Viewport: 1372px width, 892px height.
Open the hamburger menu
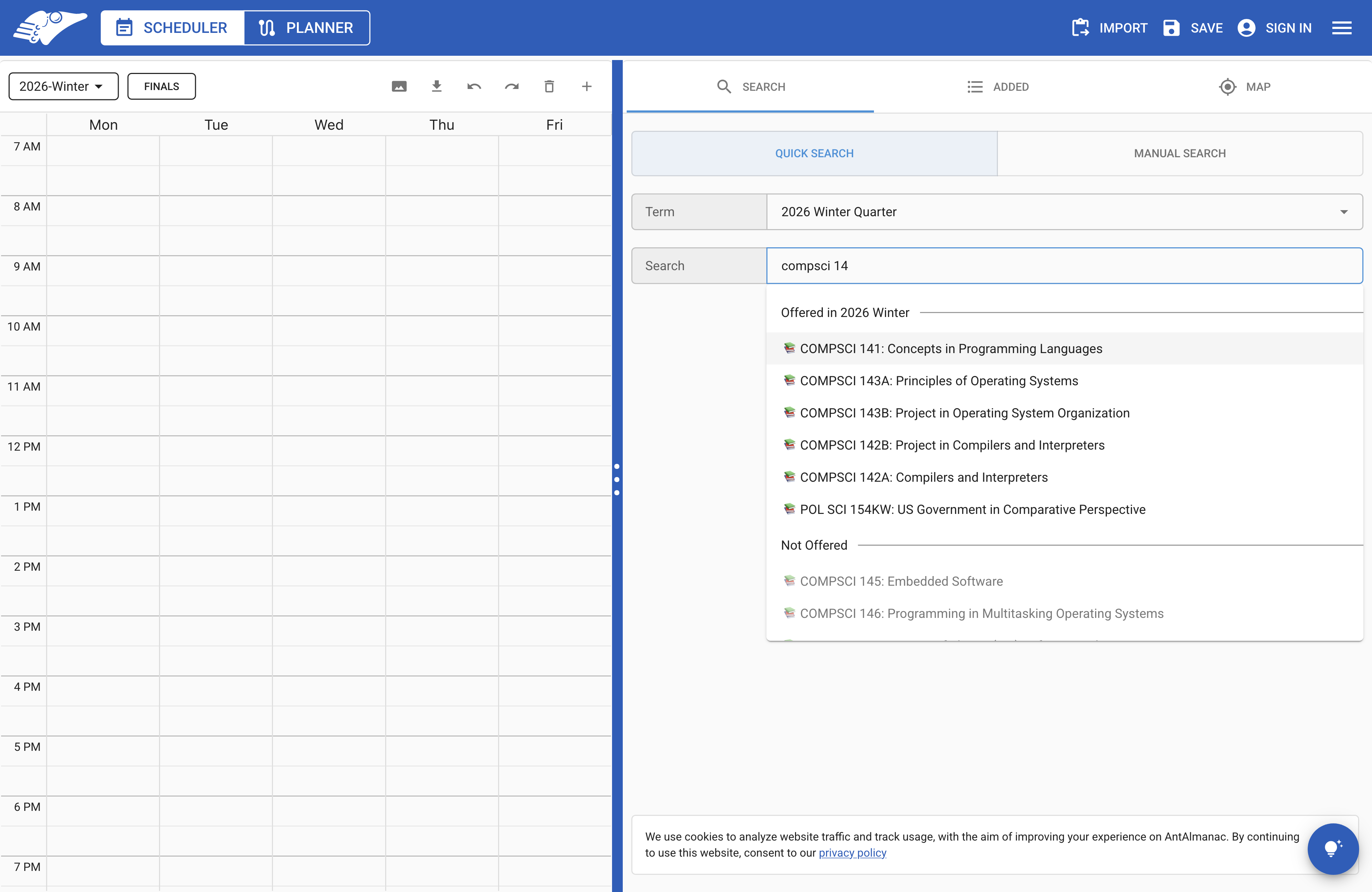(x=1343, y=27)
